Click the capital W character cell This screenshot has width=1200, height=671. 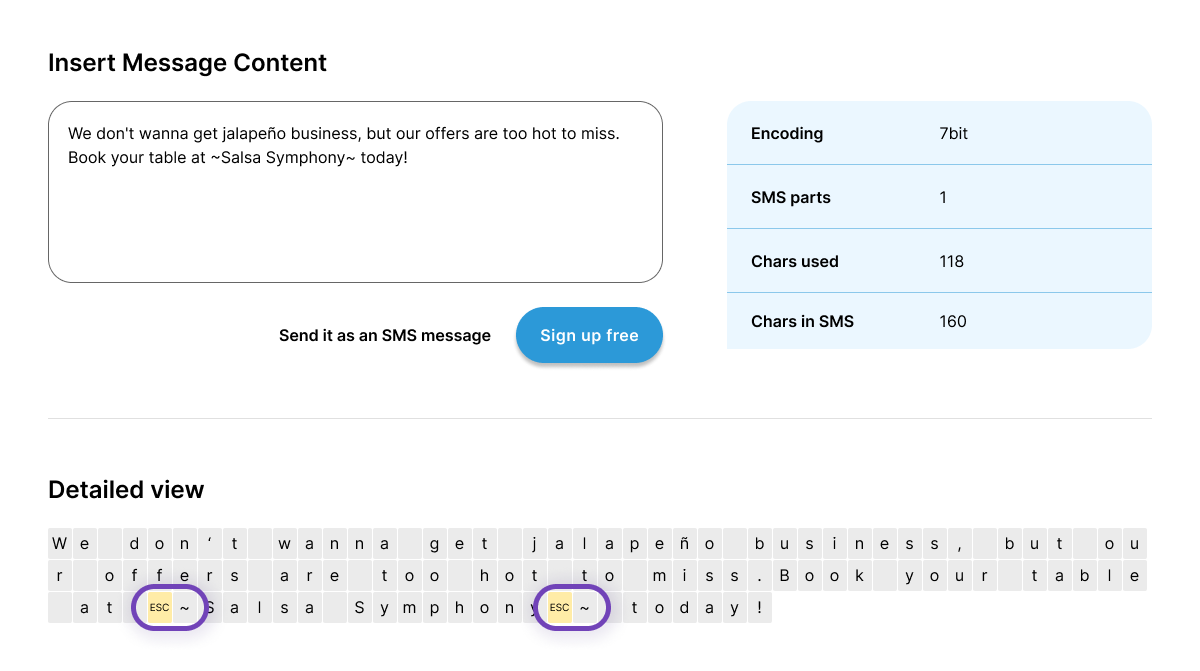[x=60, y=544]
